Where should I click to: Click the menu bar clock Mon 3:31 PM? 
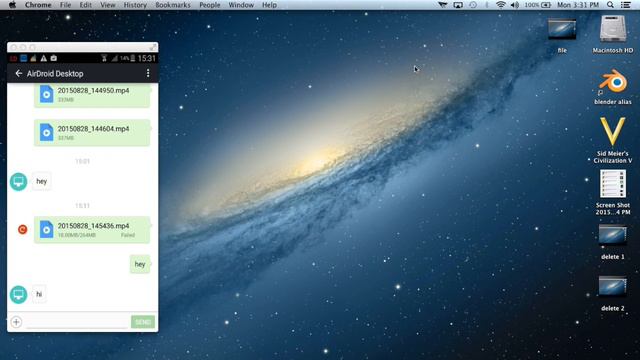pos(578,5)
